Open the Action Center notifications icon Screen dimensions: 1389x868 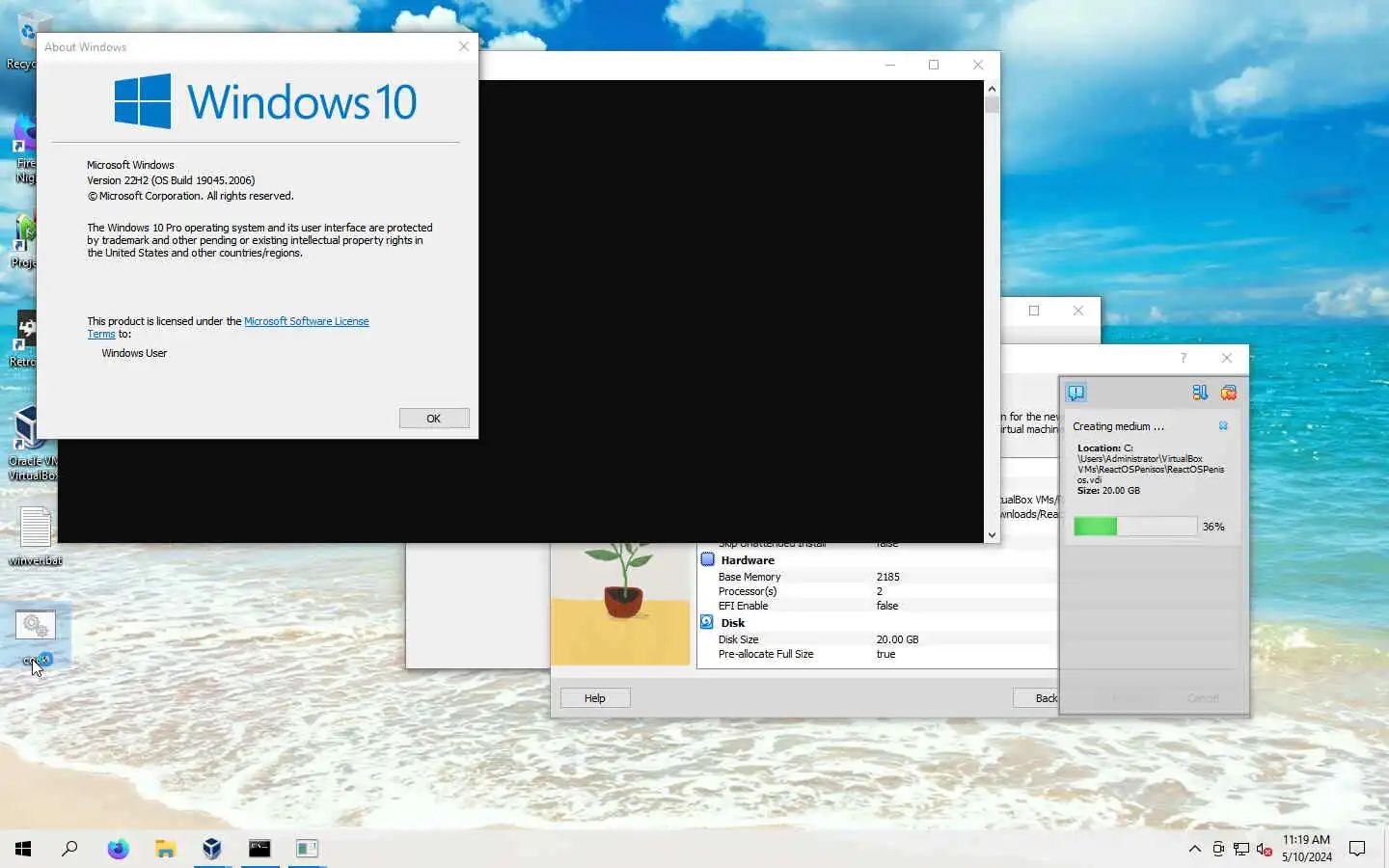[x=1357, y=849]
